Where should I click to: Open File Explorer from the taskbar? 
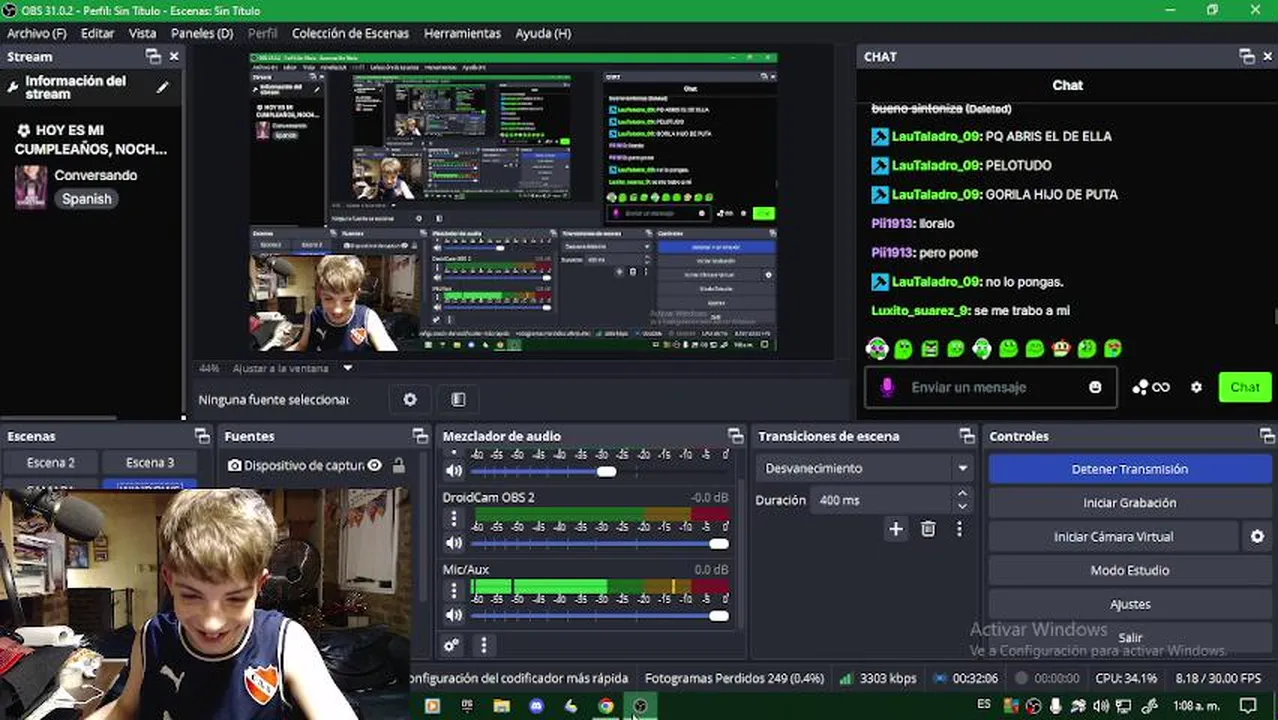(502, 705)
